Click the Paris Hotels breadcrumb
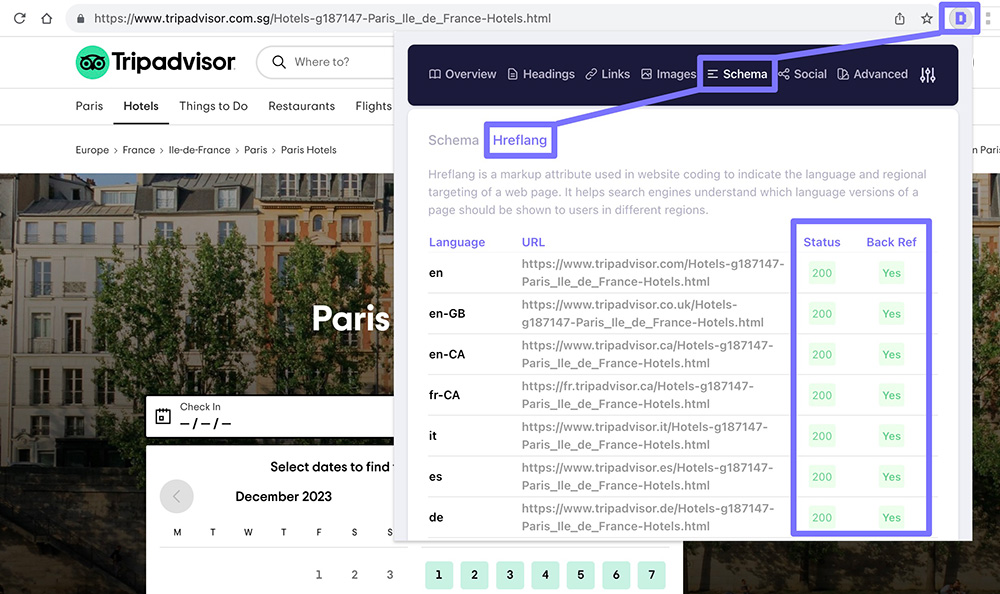This screenshot has height=594, width=1000. click(x=309, y=150)
